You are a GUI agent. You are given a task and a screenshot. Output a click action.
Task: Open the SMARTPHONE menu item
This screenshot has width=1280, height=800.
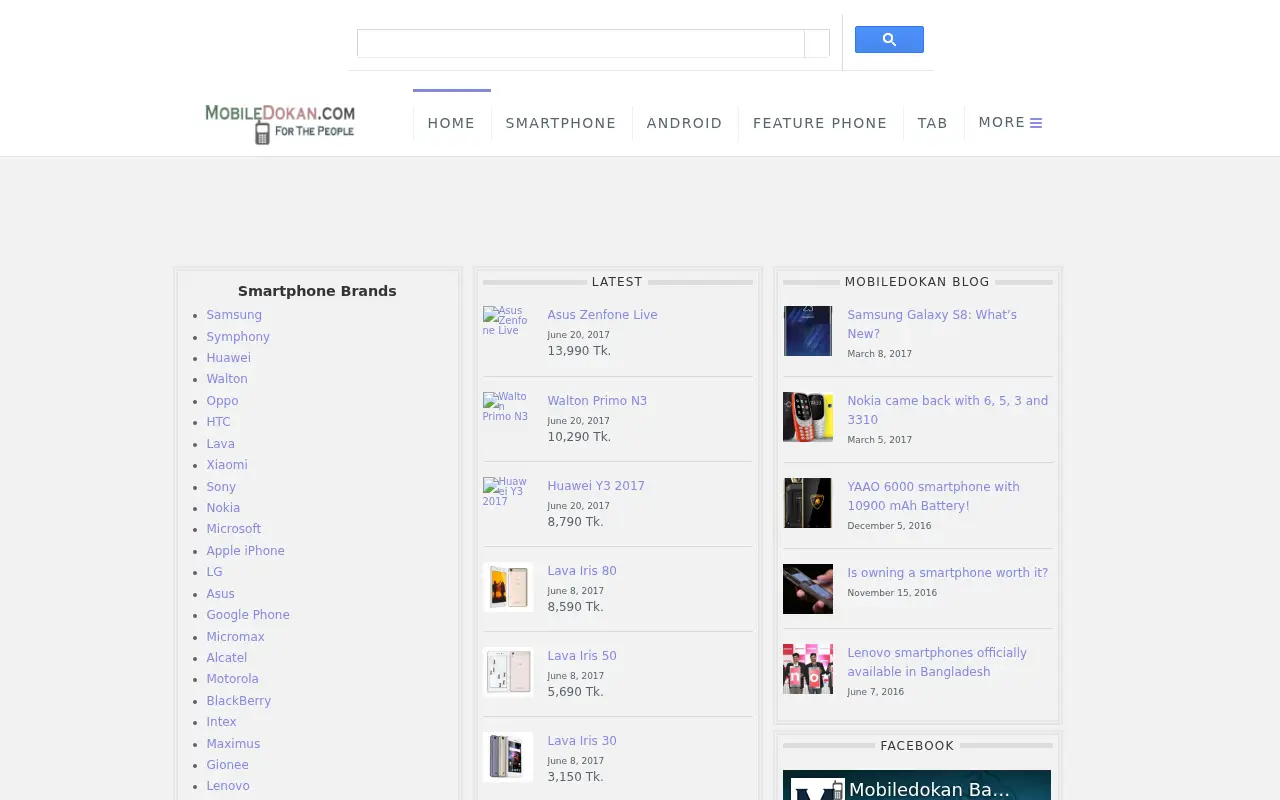pyautogui.click(x=561, y=123)
